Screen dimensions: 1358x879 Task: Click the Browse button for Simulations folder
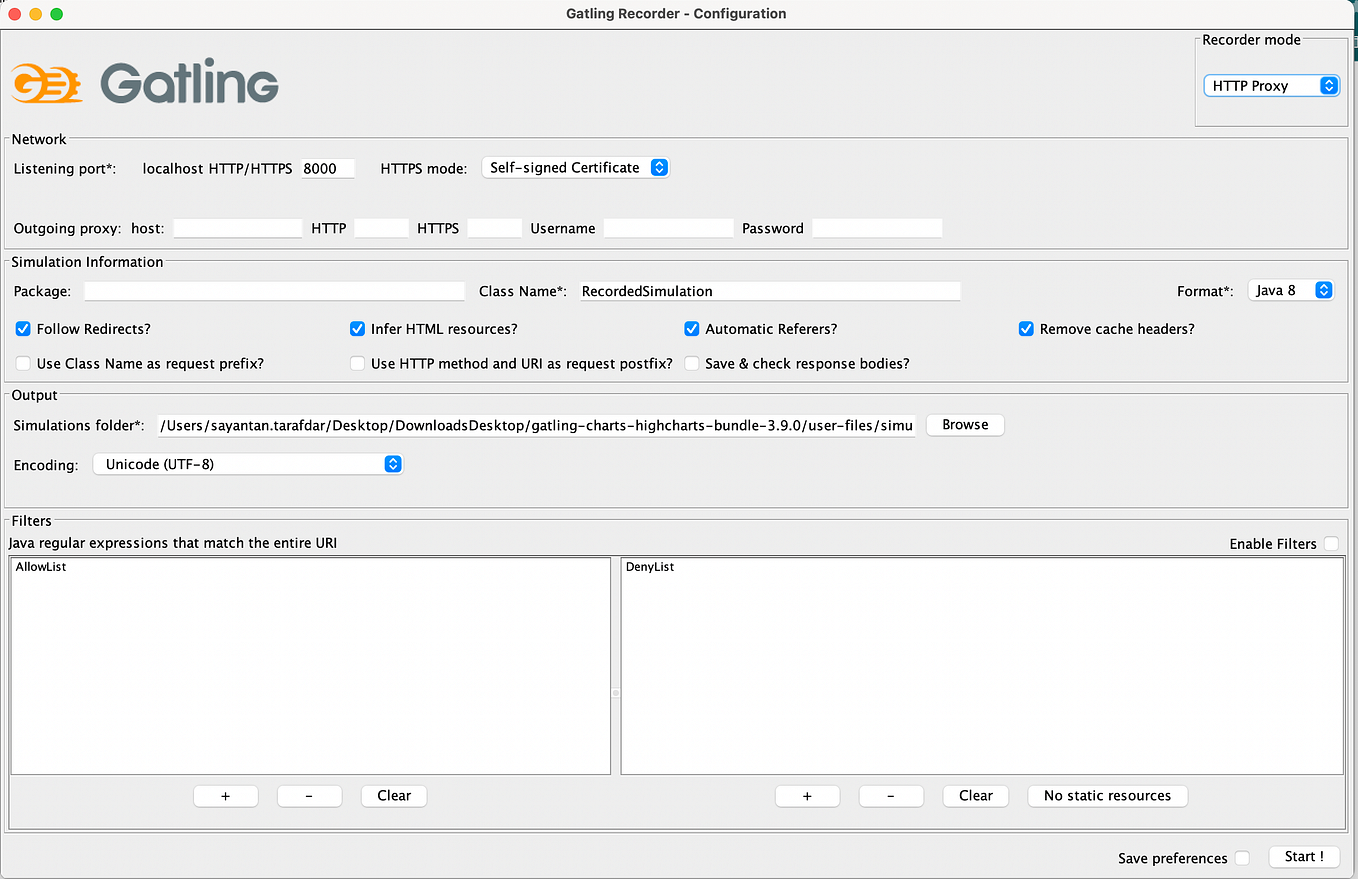tap(964, 424)
